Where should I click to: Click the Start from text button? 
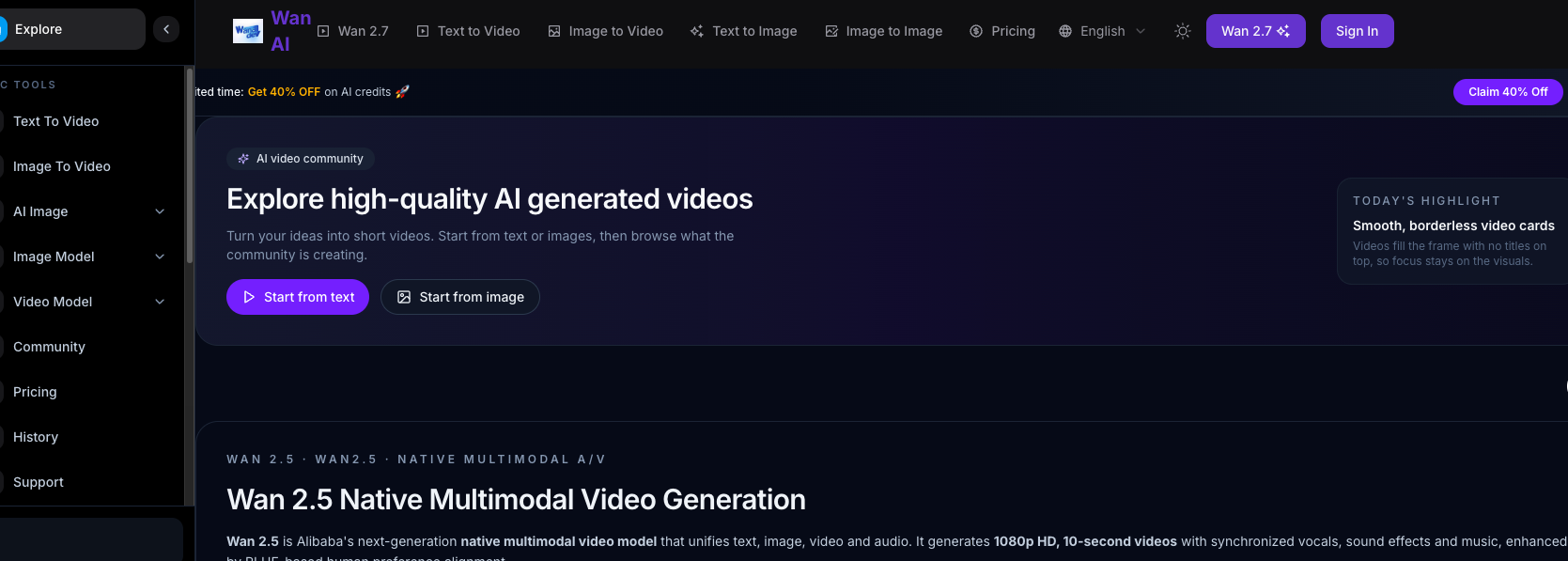click(x=298, y=297)
